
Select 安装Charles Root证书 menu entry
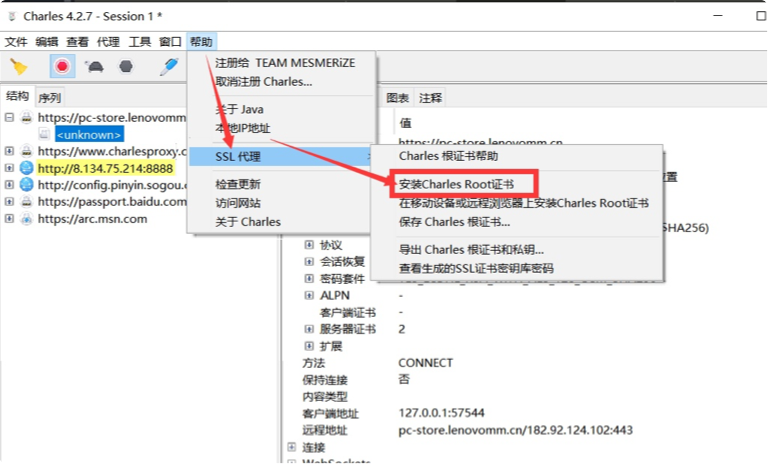[456, 184]
